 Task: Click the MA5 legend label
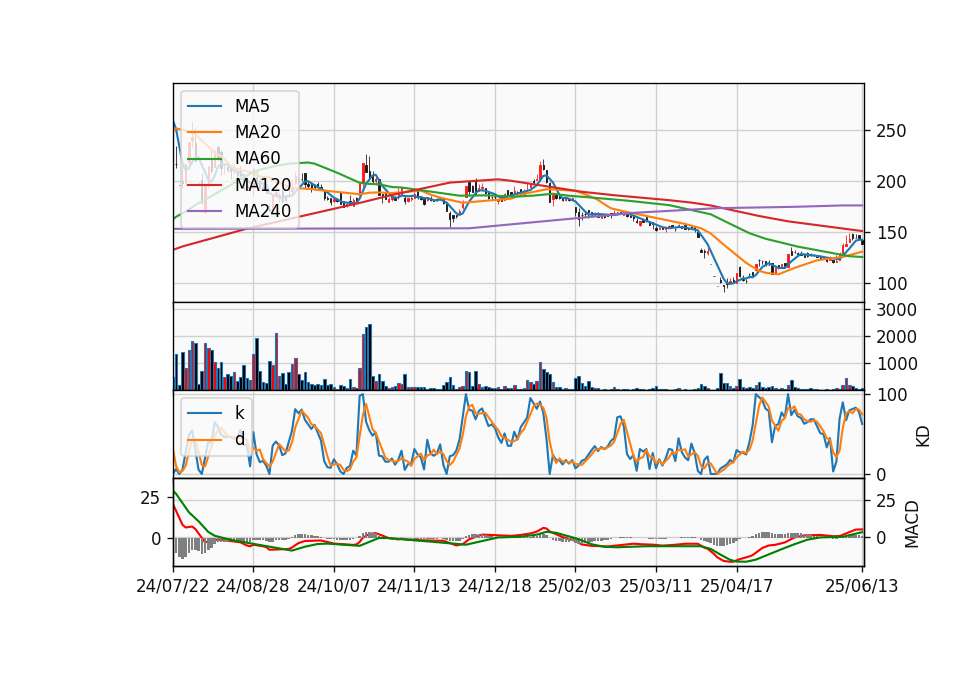click(252, 106)
